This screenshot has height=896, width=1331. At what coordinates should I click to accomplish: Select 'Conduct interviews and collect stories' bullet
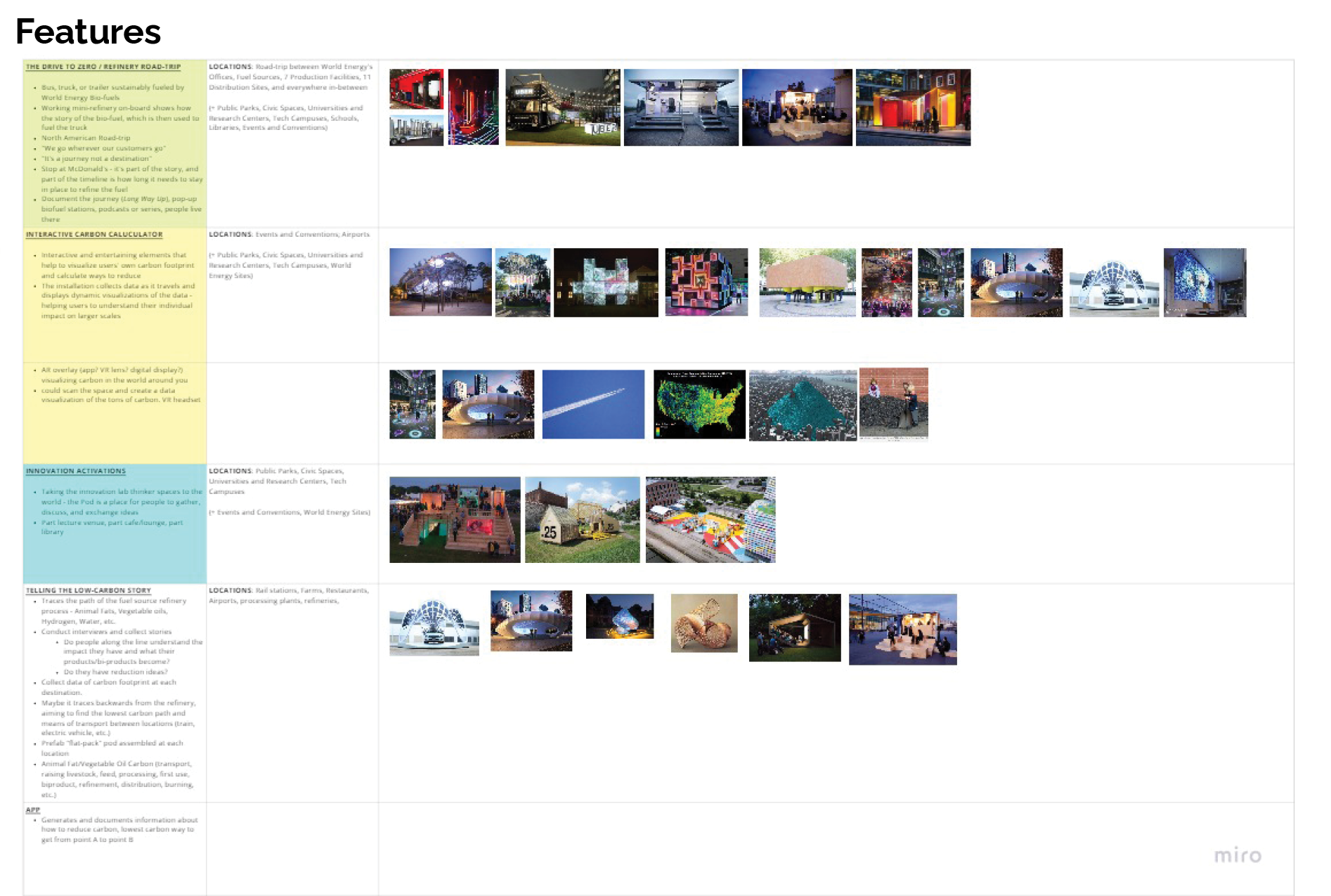106,632
